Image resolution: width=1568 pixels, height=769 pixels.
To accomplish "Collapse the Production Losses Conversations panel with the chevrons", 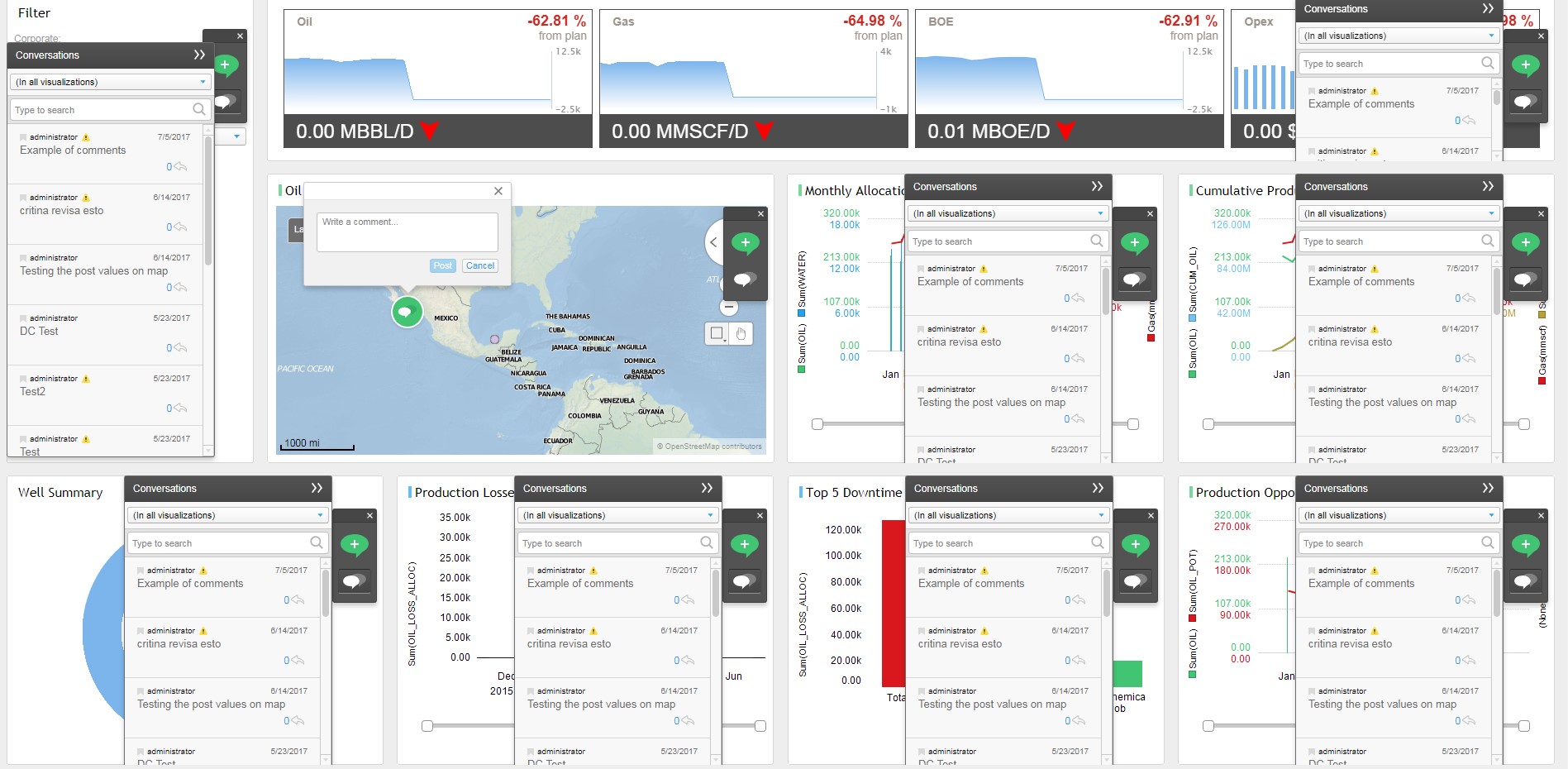I will pos(707,488).
